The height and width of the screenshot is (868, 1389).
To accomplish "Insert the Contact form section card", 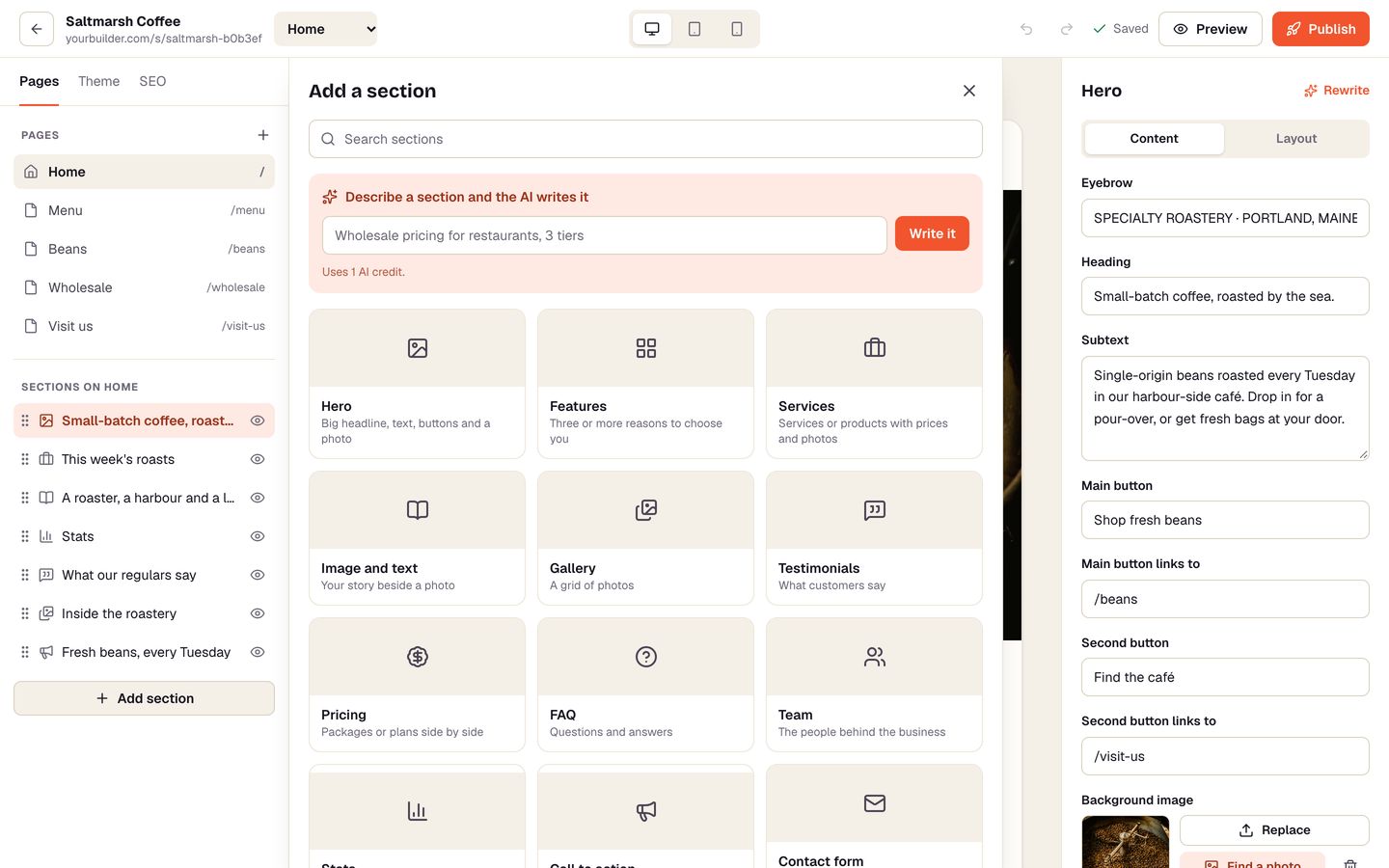I will [874, 816].
